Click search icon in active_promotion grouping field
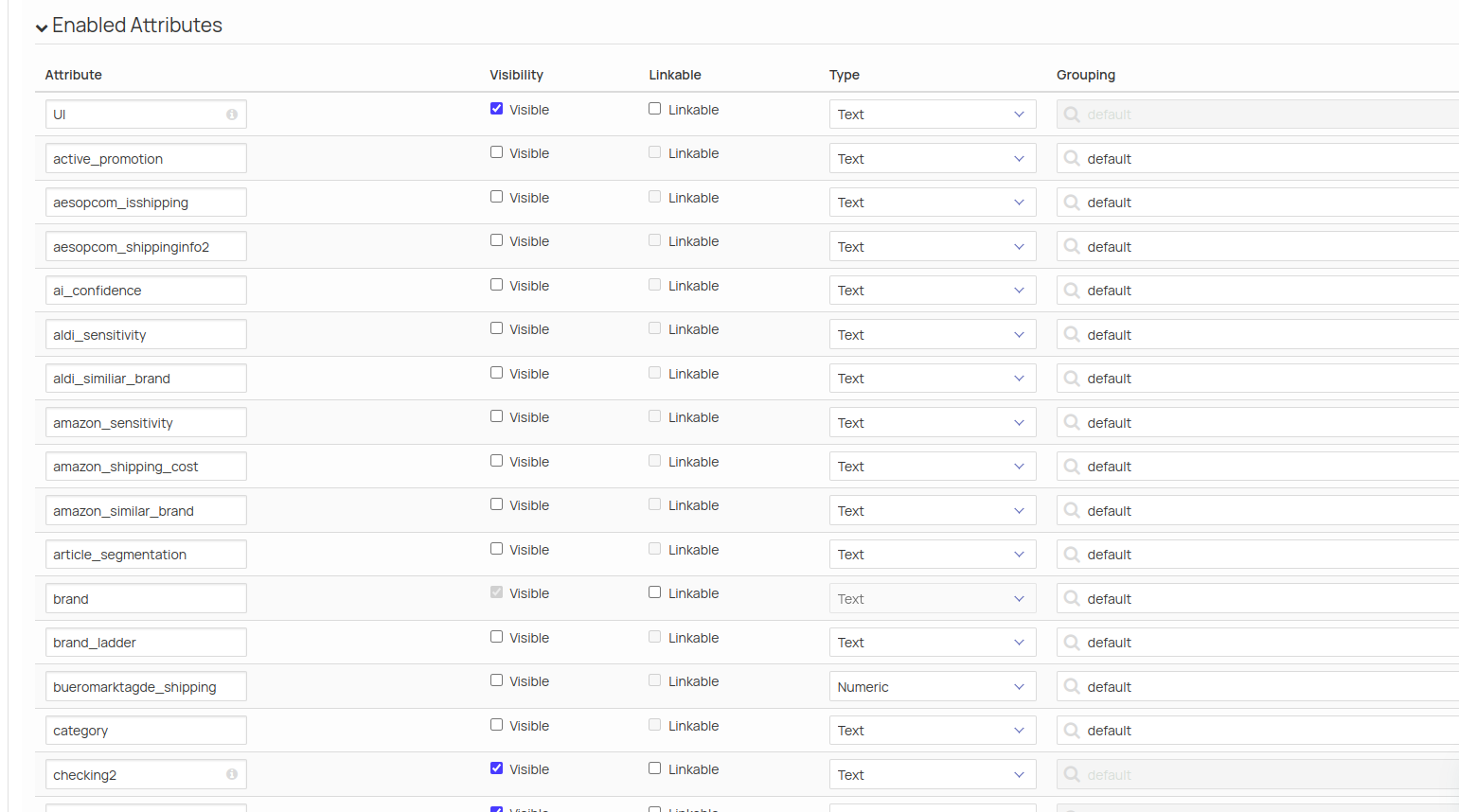This screenshot has height=812, width=1459. 1072,158
